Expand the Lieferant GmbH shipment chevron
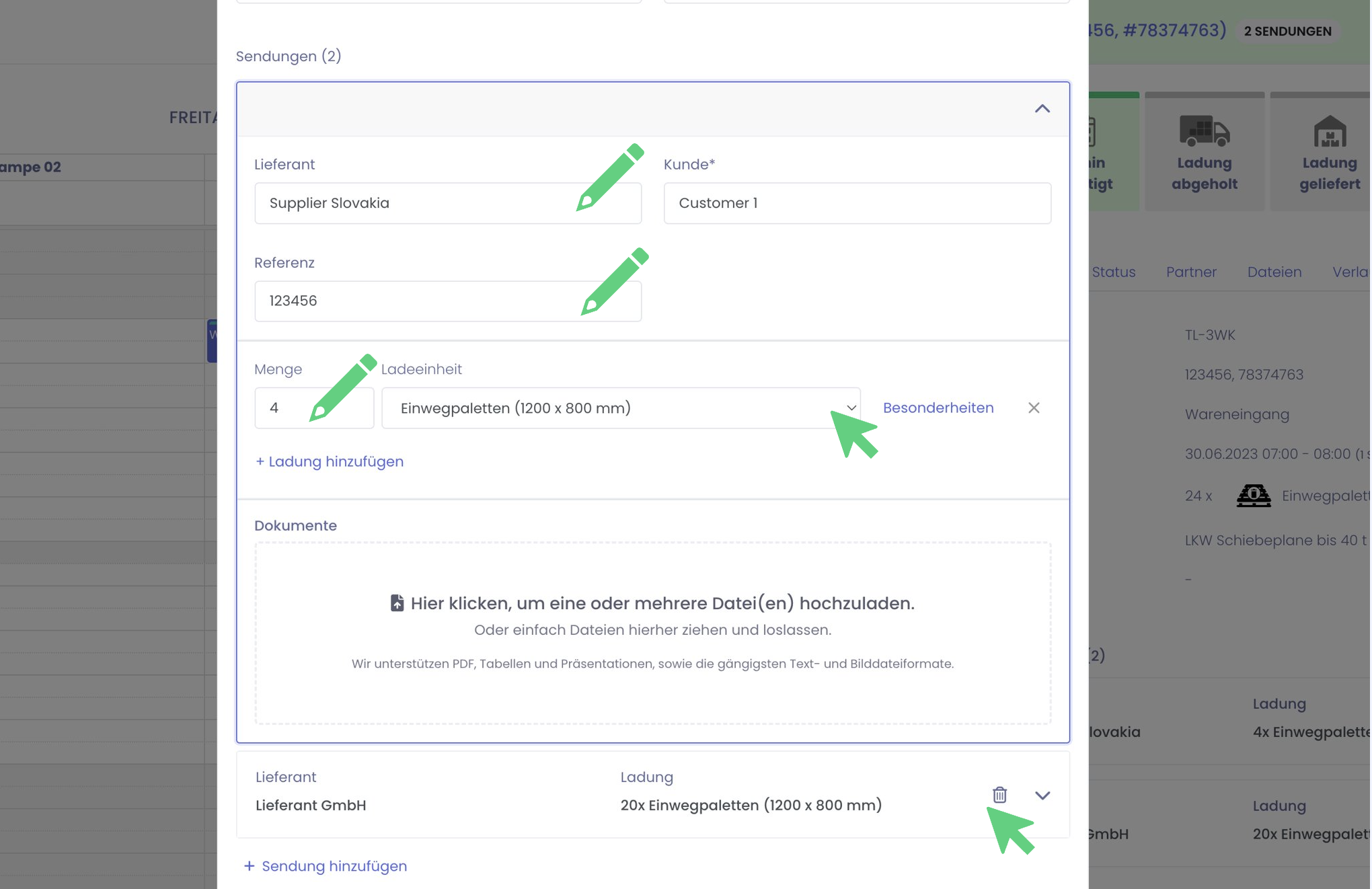Image resolution: width=1372 pixels, height=889 pixels. (1042, 796)
